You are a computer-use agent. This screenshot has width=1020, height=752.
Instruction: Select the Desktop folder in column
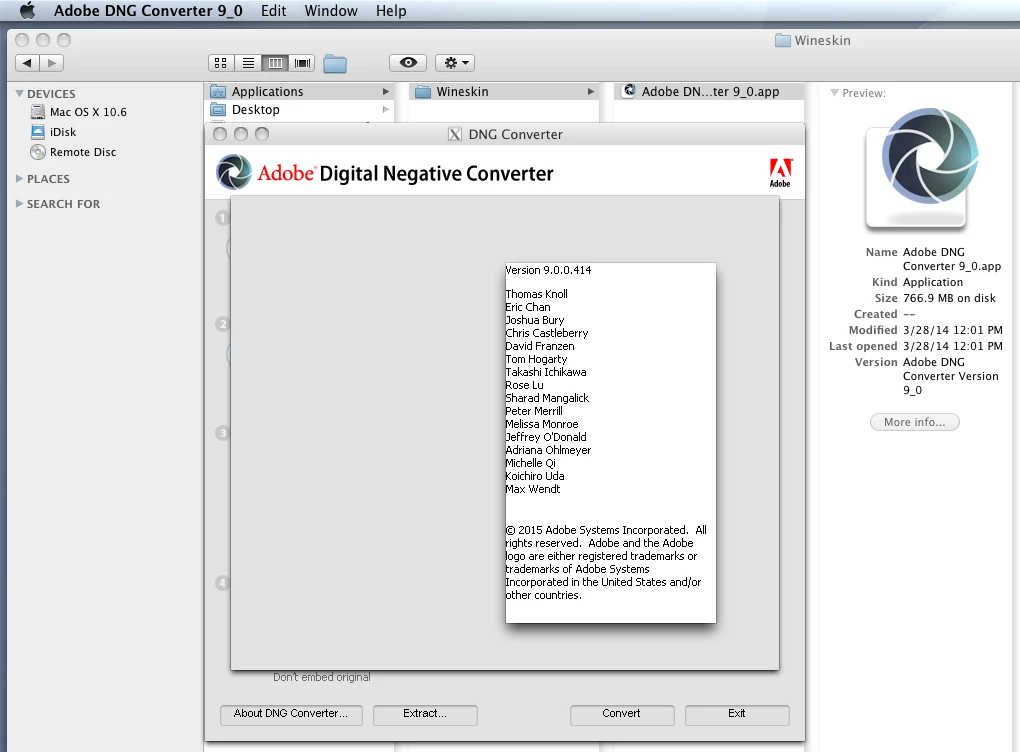coord(300,110)
